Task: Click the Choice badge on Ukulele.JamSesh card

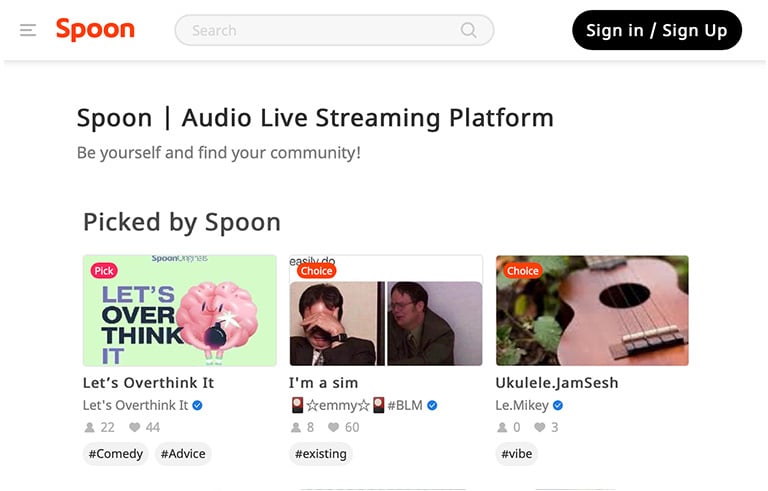Action: click(x=523, y=270)
